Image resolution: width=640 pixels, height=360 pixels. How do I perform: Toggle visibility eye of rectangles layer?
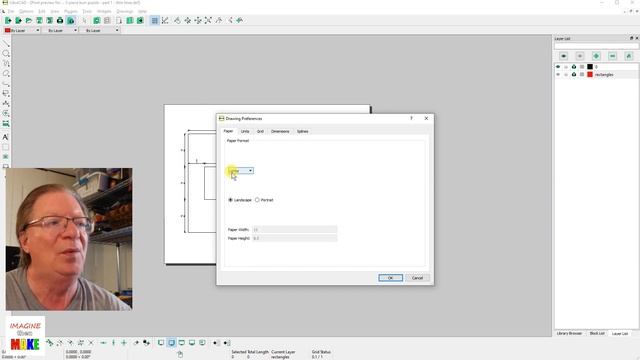[558, 75]
